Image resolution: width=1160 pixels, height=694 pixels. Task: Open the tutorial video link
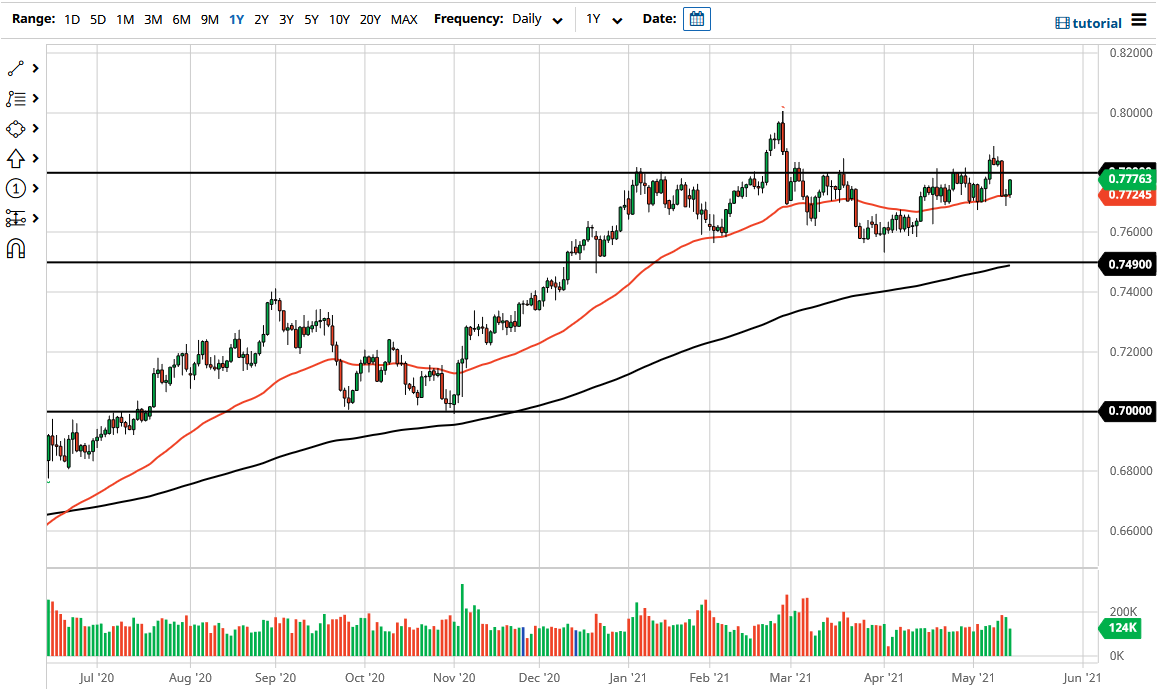coord(1088,23)
